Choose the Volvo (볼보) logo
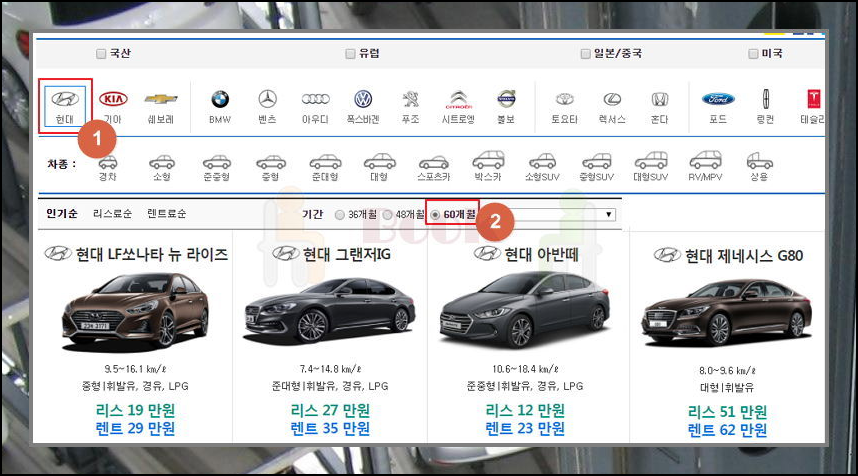The image size is (858, 476). click(x=506, y=99)
